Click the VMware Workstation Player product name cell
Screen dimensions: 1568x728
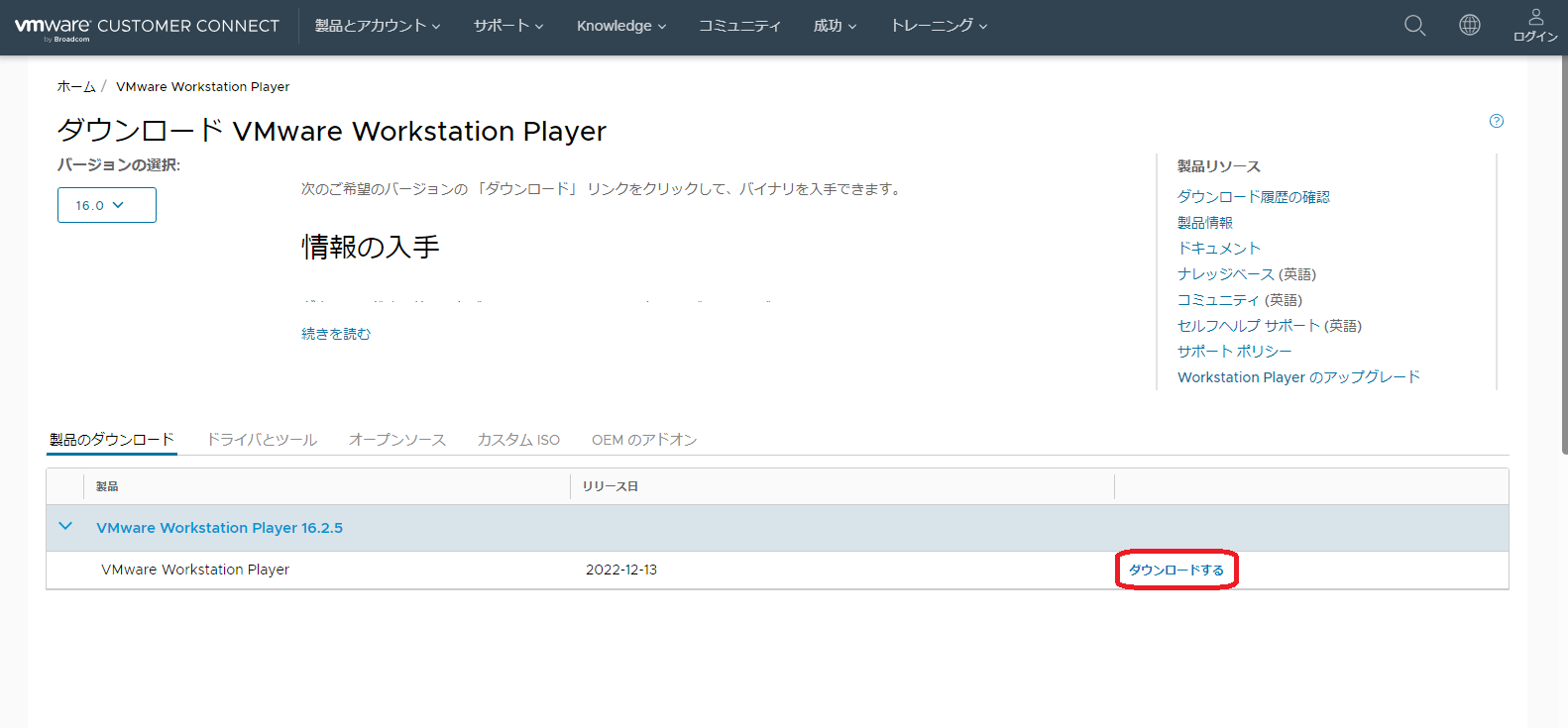tap(195, 570)
